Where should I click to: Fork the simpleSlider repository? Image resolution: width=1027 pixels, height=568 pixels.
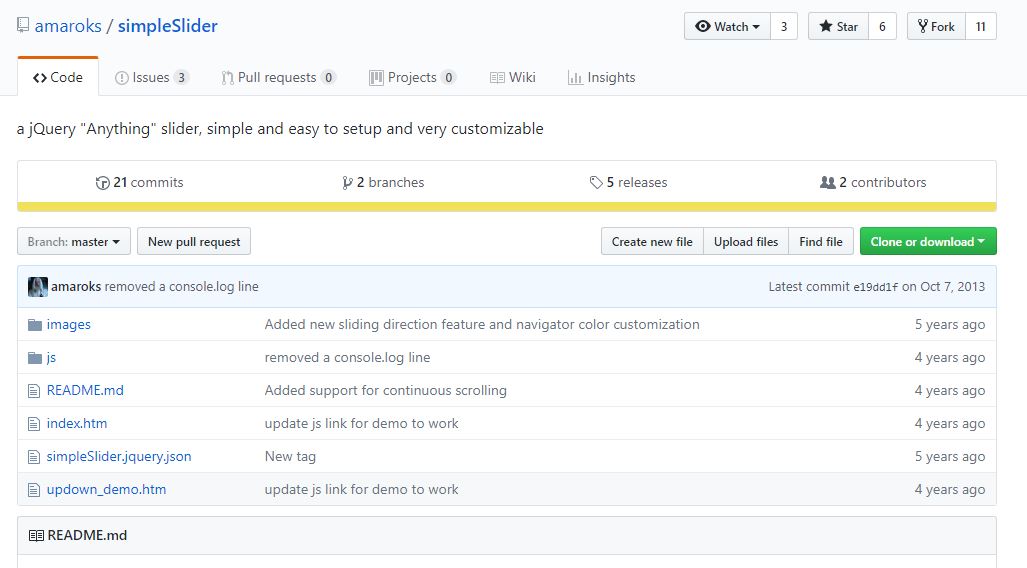pyautogui.click(x=936, y=26)
